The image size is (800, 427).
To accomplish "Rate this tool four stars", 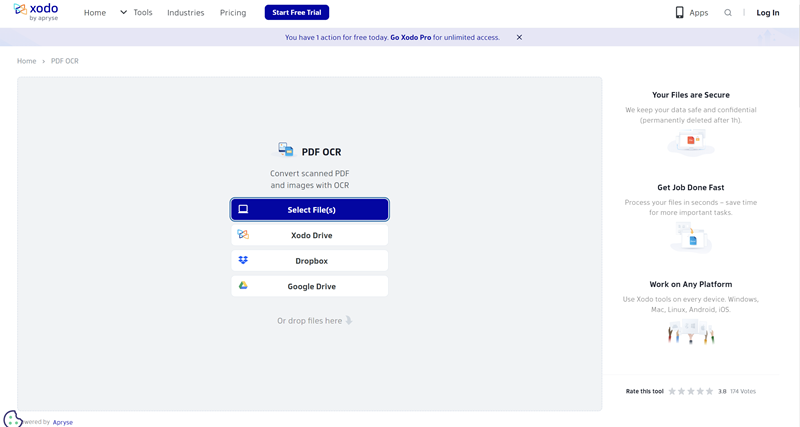I will point(700,391).
